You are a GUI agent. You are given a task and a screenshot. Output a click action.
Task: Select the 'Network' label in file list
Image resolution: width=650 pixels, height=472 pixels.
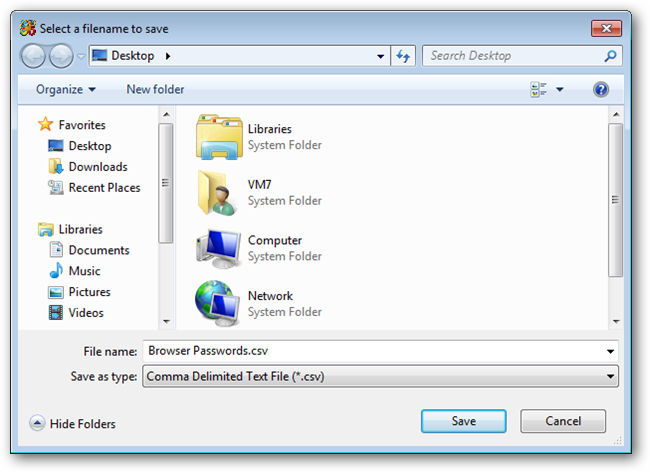pyautogui.click(x=270, y=296)
